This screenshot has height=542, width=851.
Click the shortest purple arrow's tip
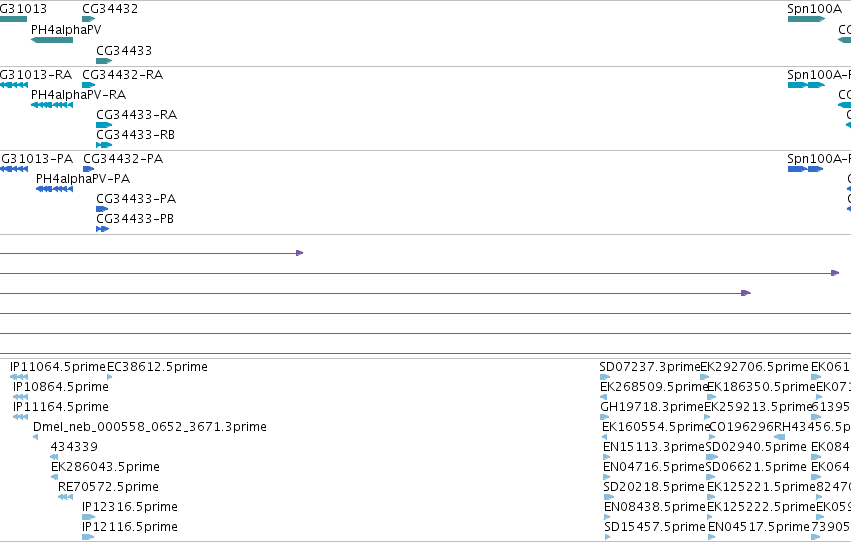coord(300,253)
